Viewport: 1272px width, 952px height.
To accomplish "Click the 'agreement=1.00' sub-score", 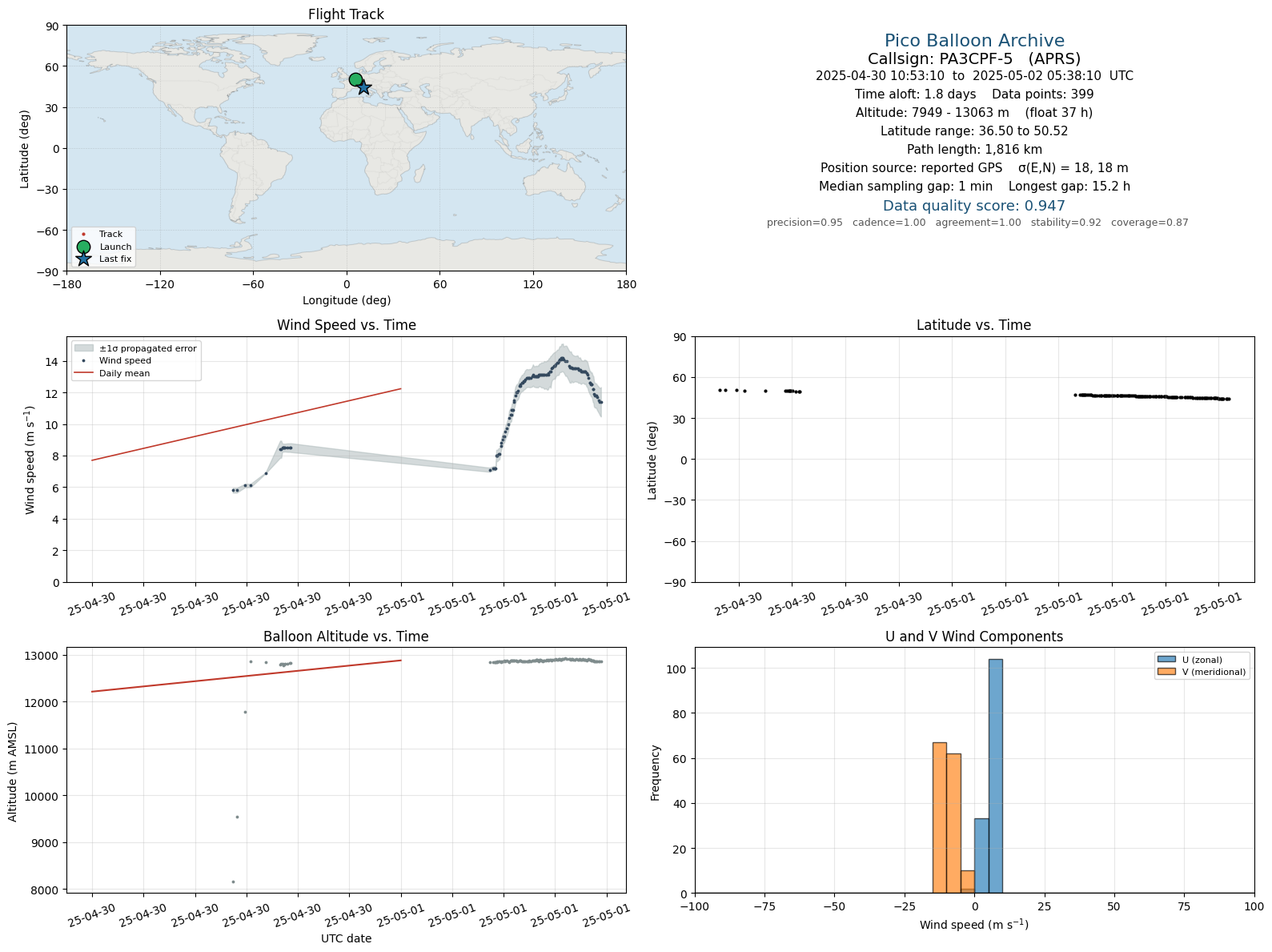I will [978, 223].
